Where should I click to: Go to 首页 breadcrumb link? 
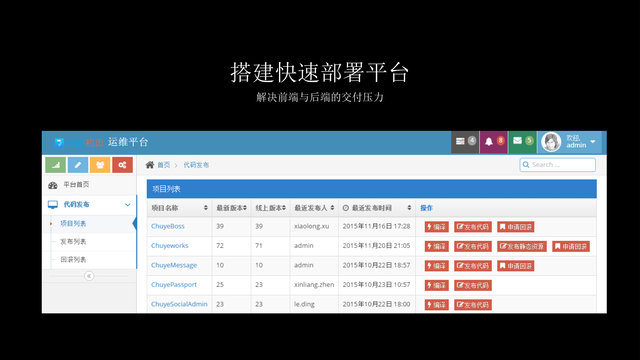tap(164, 165)
